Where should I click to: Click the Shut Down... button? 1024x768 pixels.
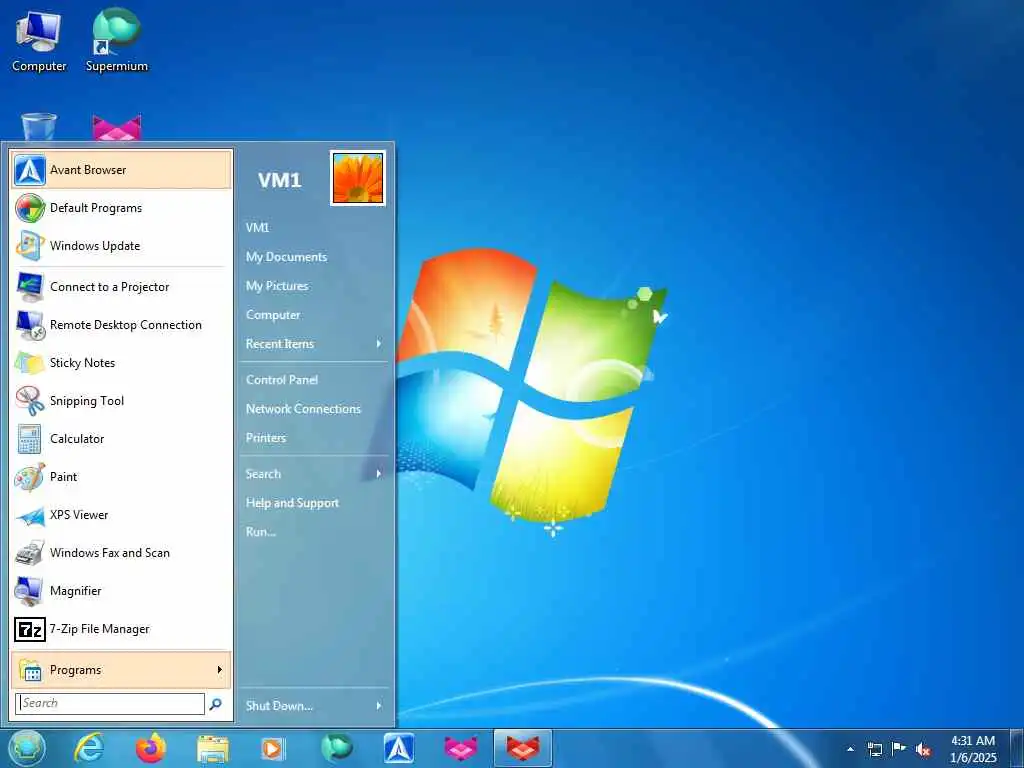280,705
